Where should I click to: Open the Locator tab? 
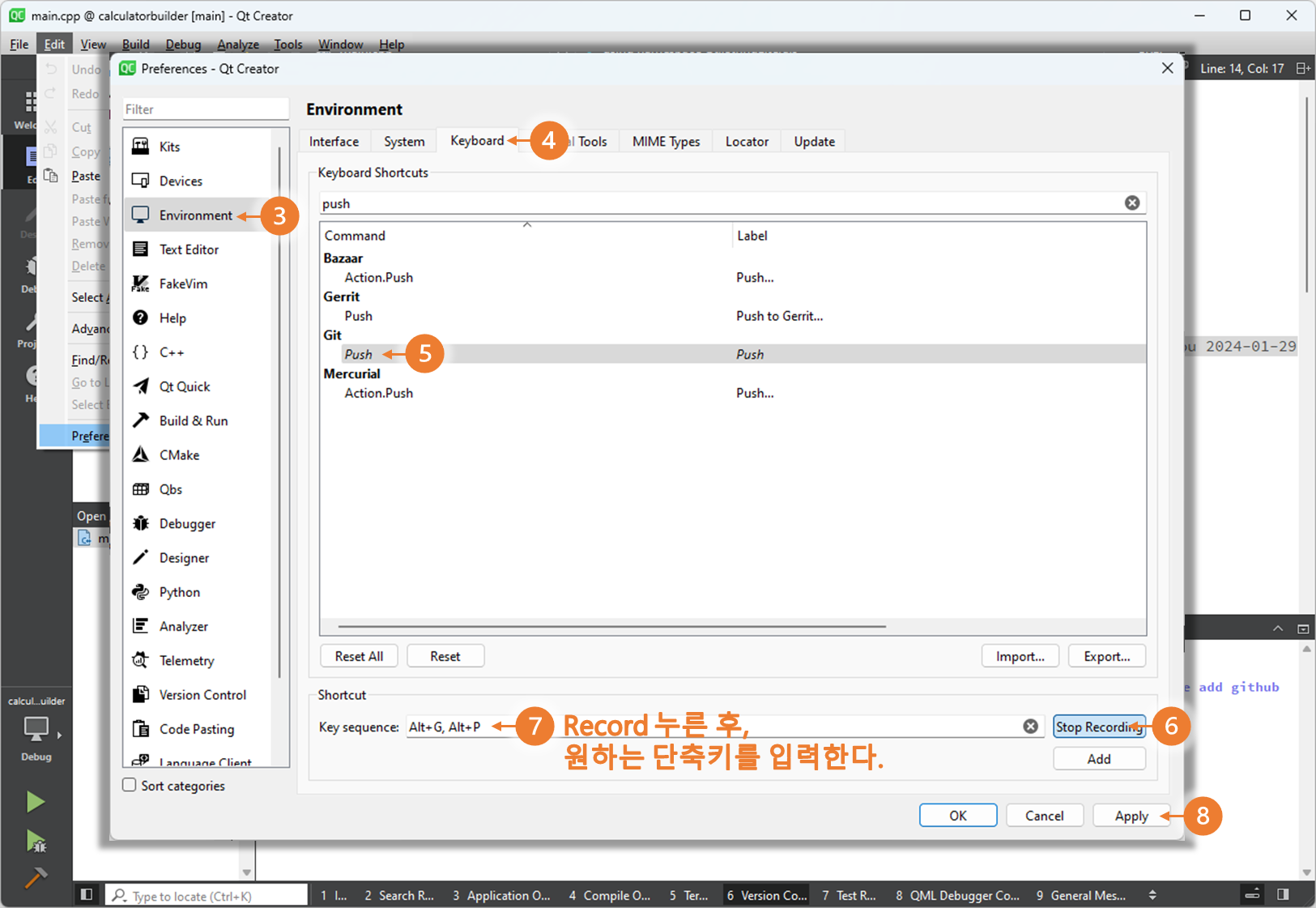(x=747, y=142)
